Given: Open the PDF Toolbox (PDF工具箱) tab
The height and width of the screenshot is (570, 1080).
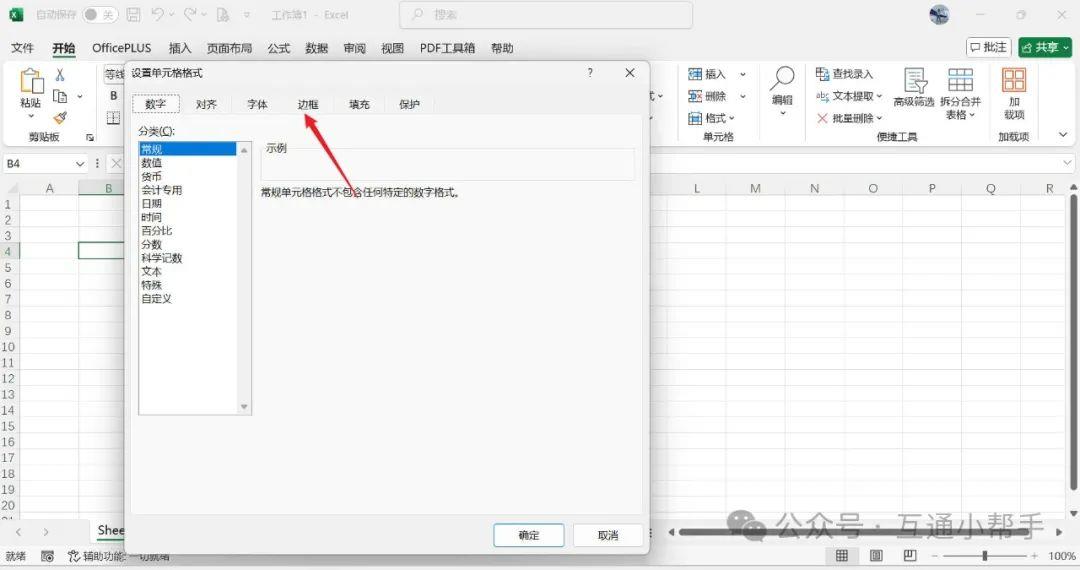Looking at the screenshot, I should [447, 48].
